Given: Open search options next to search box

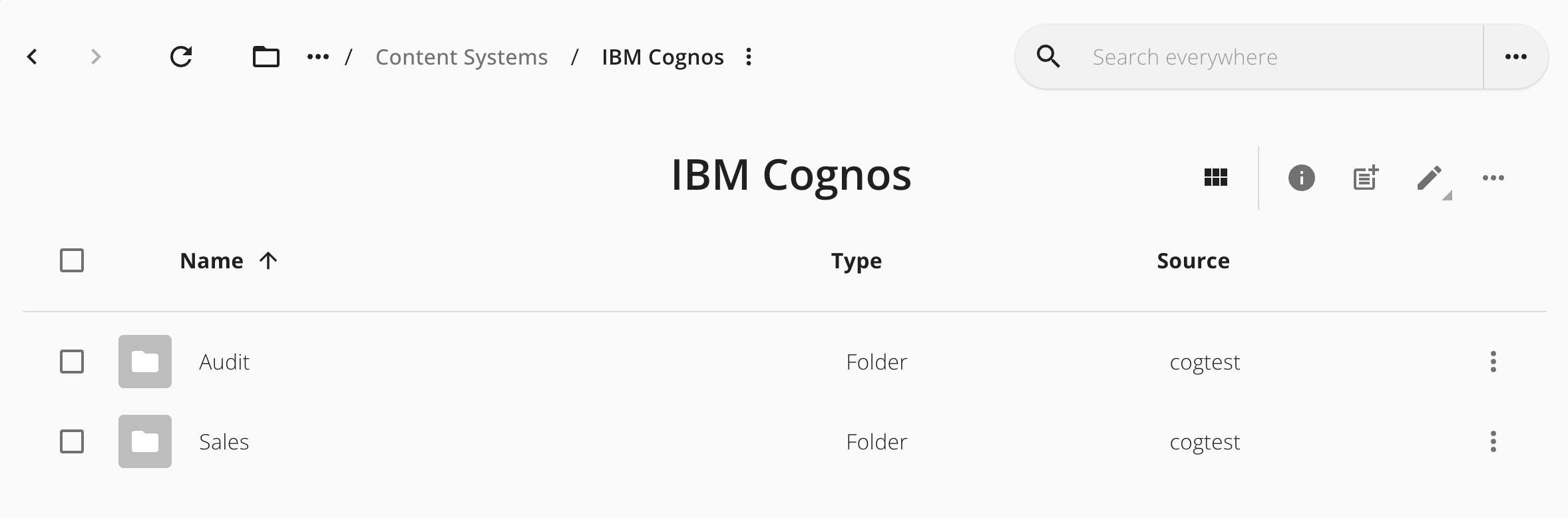Looking at the screenshot, I should (1516, 57).
